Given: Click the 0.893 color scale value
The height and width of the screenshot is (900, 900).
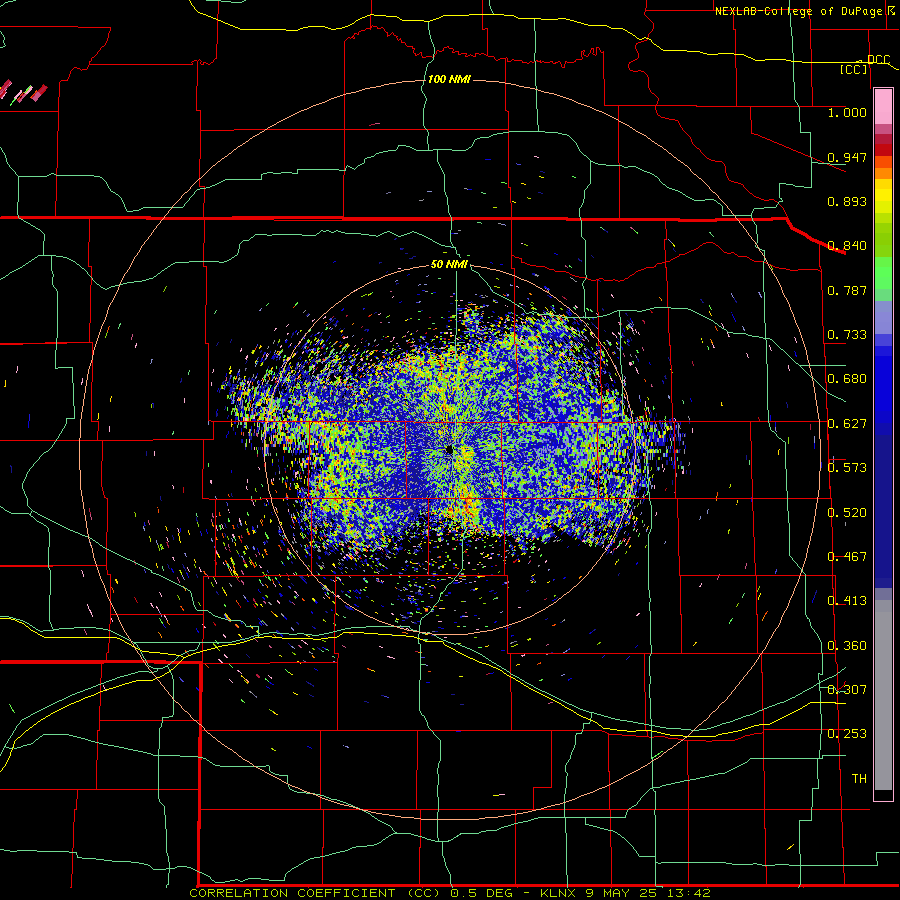Looking at the screenshot, I should (x=847, y=201).
